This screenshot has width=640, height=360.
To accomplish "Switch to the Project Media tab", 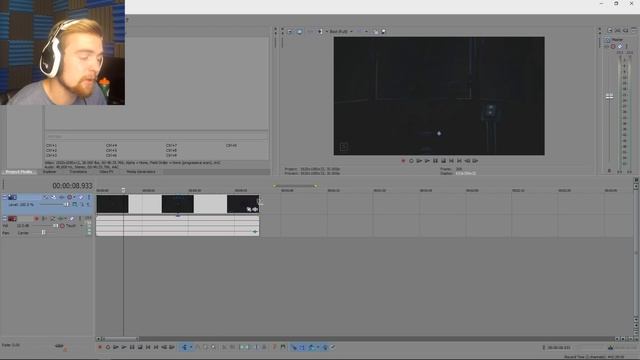I will (19, 172).
